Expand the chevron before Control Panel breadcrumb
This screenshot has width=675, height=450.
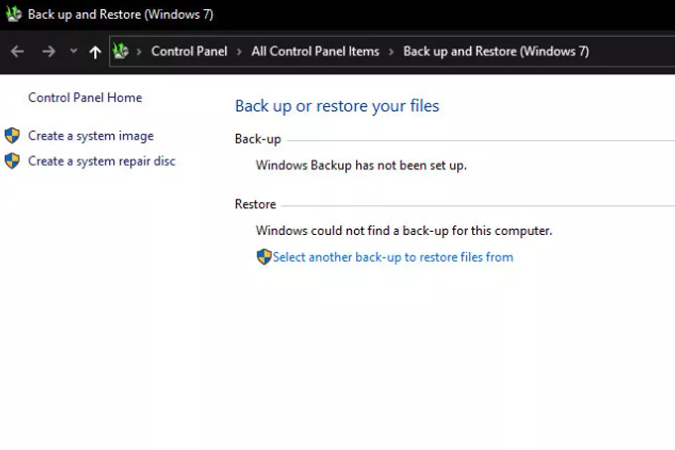click(140, 51)
